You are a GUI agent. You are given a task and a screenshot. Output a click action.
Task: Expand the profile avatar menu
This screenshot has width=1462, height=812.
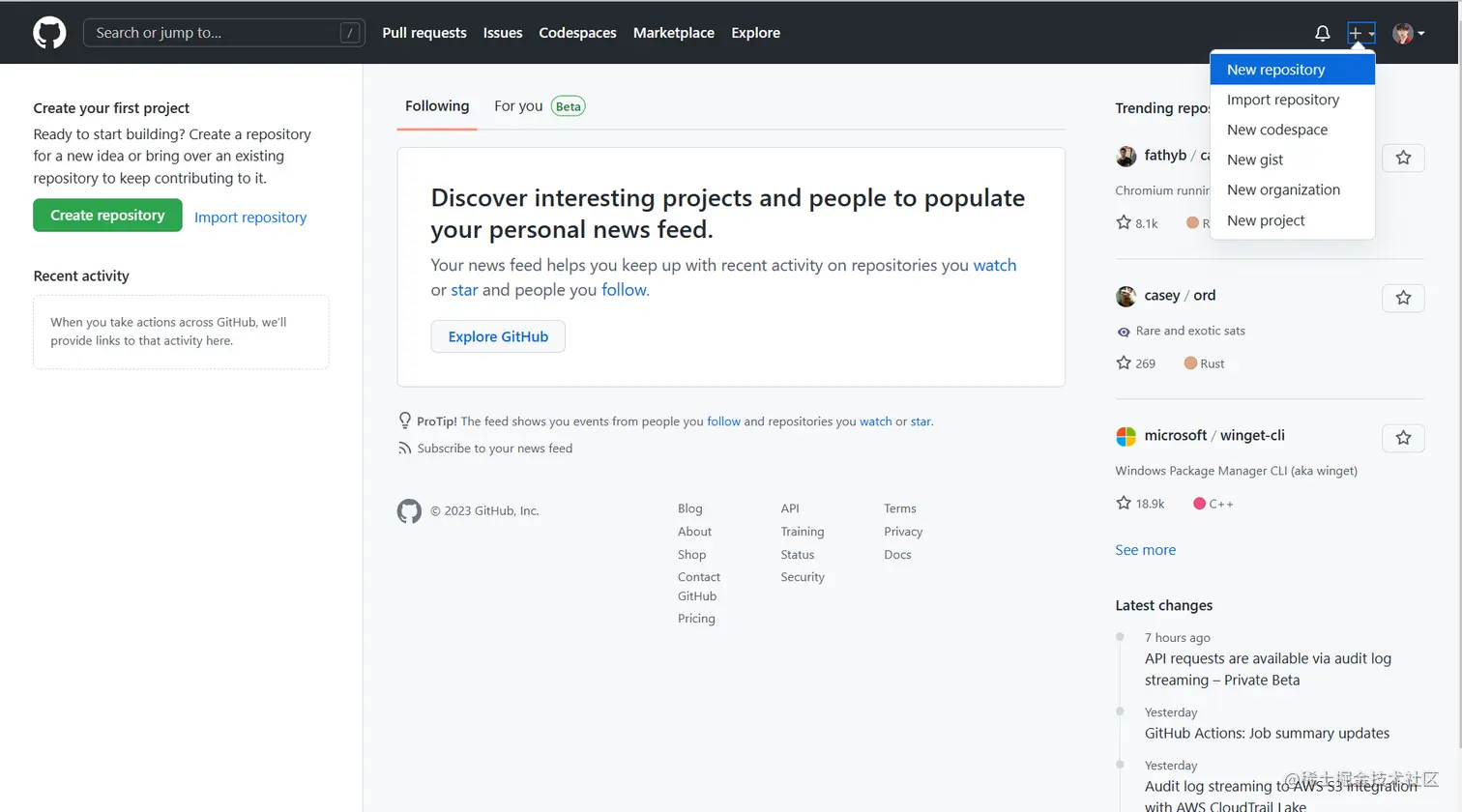[1408, 33]
